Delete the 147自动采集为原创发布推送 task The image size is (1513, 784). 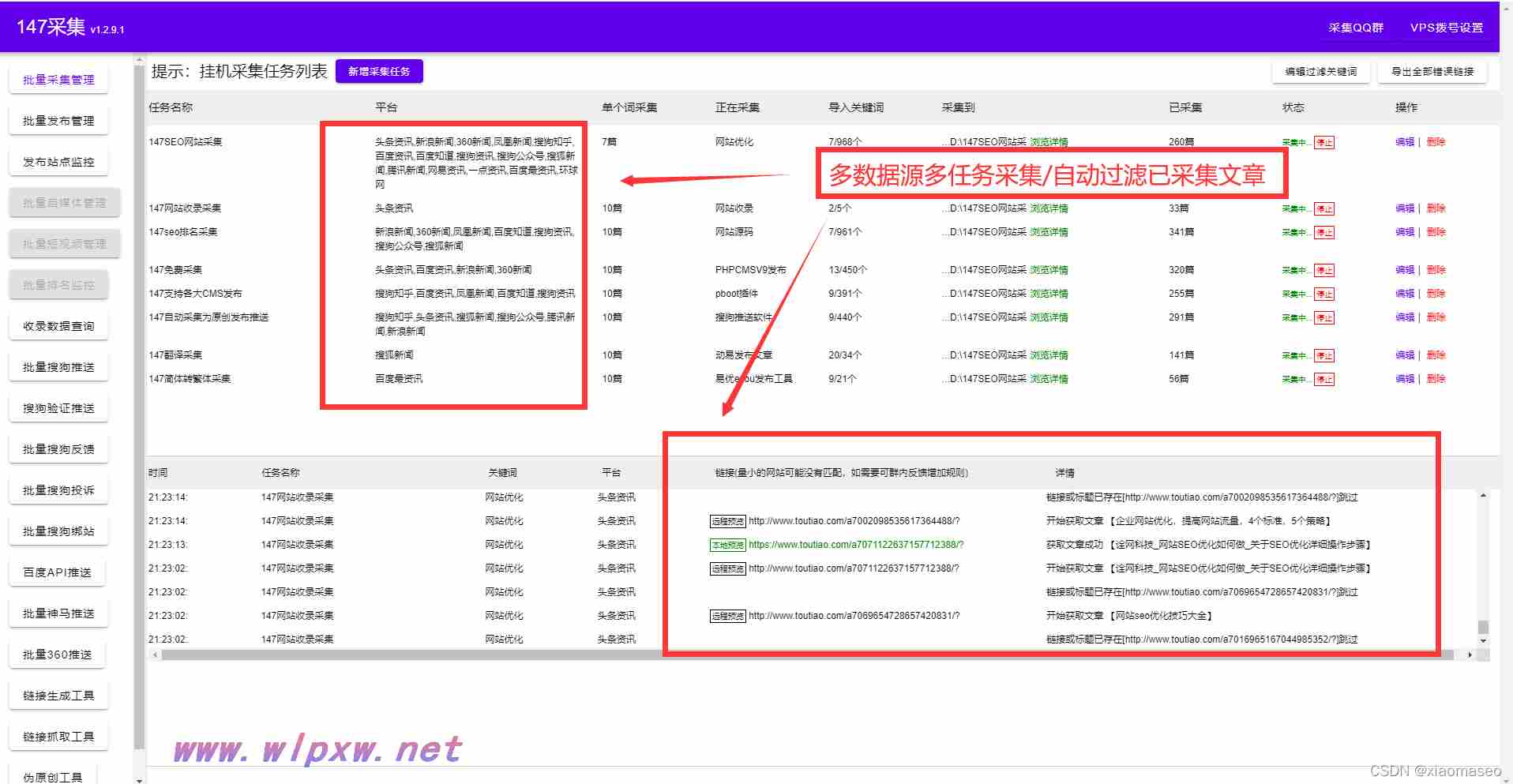tap(1436, 317)
